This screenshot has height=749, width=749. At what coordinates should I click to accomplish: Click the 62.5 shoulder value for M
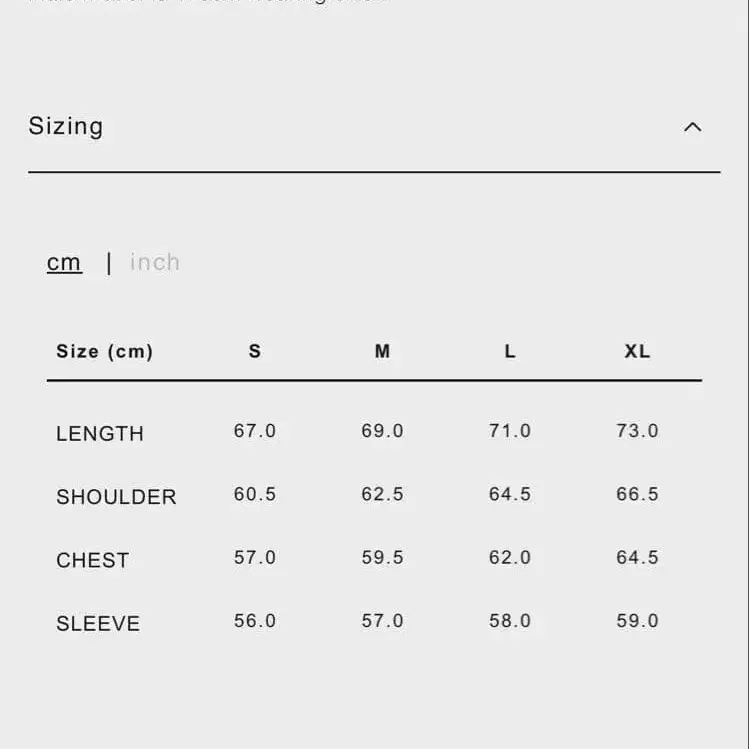click(x=382, y=494)
